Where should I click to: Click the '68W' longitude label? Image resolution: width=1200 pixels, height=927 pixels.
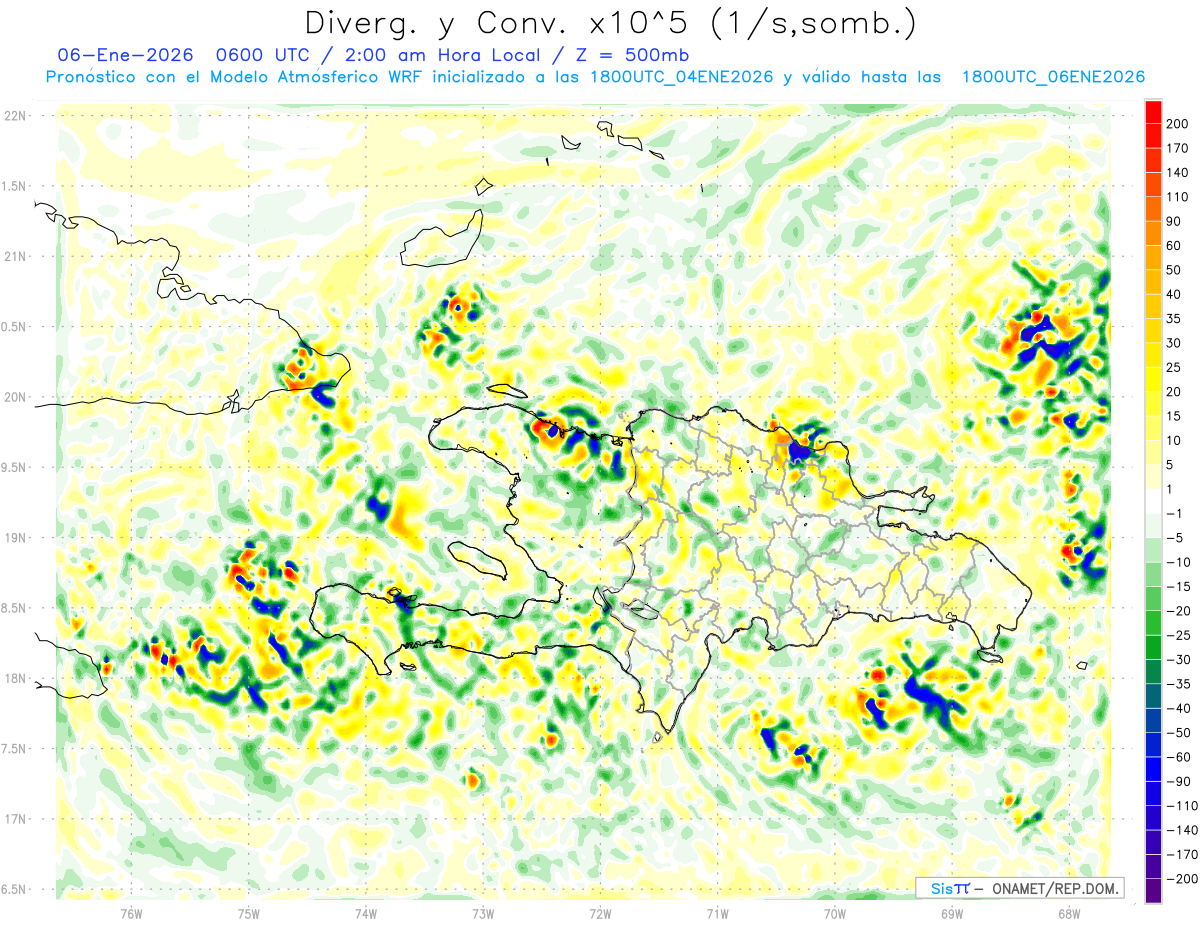[1069, 913]
